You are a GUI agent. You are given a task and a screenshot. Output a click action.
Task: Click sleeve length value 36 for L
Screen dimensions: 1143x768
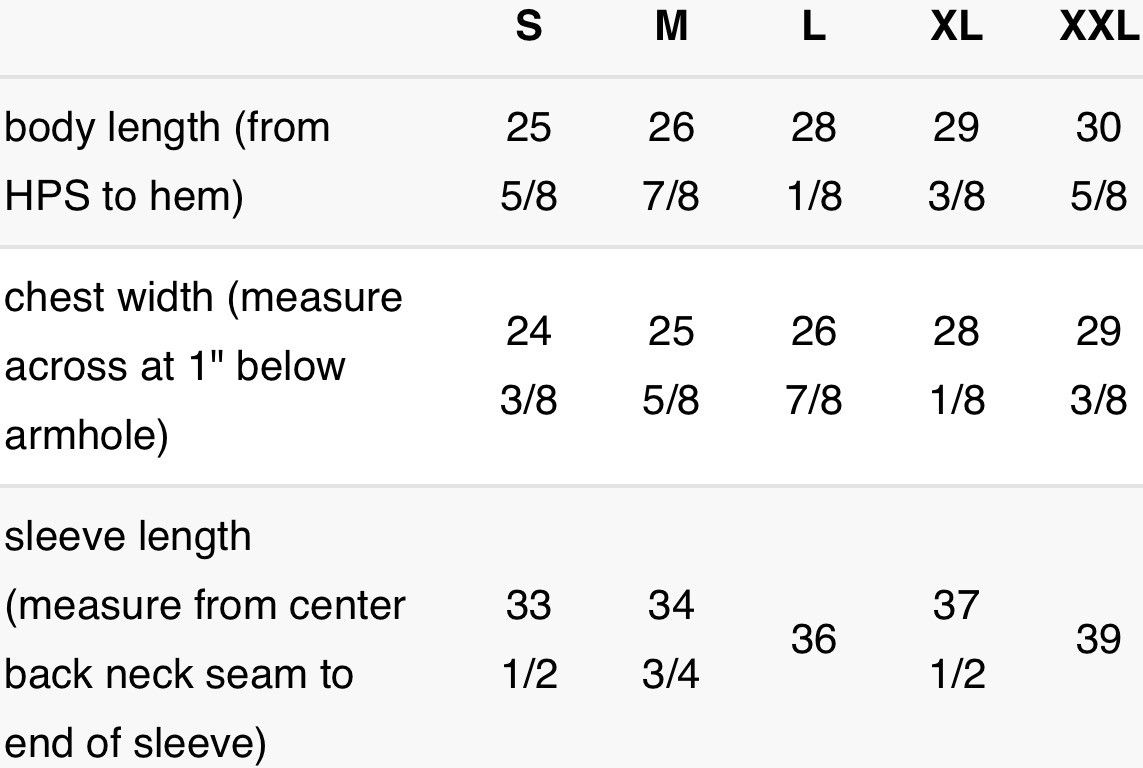click(x=814, y=640)
